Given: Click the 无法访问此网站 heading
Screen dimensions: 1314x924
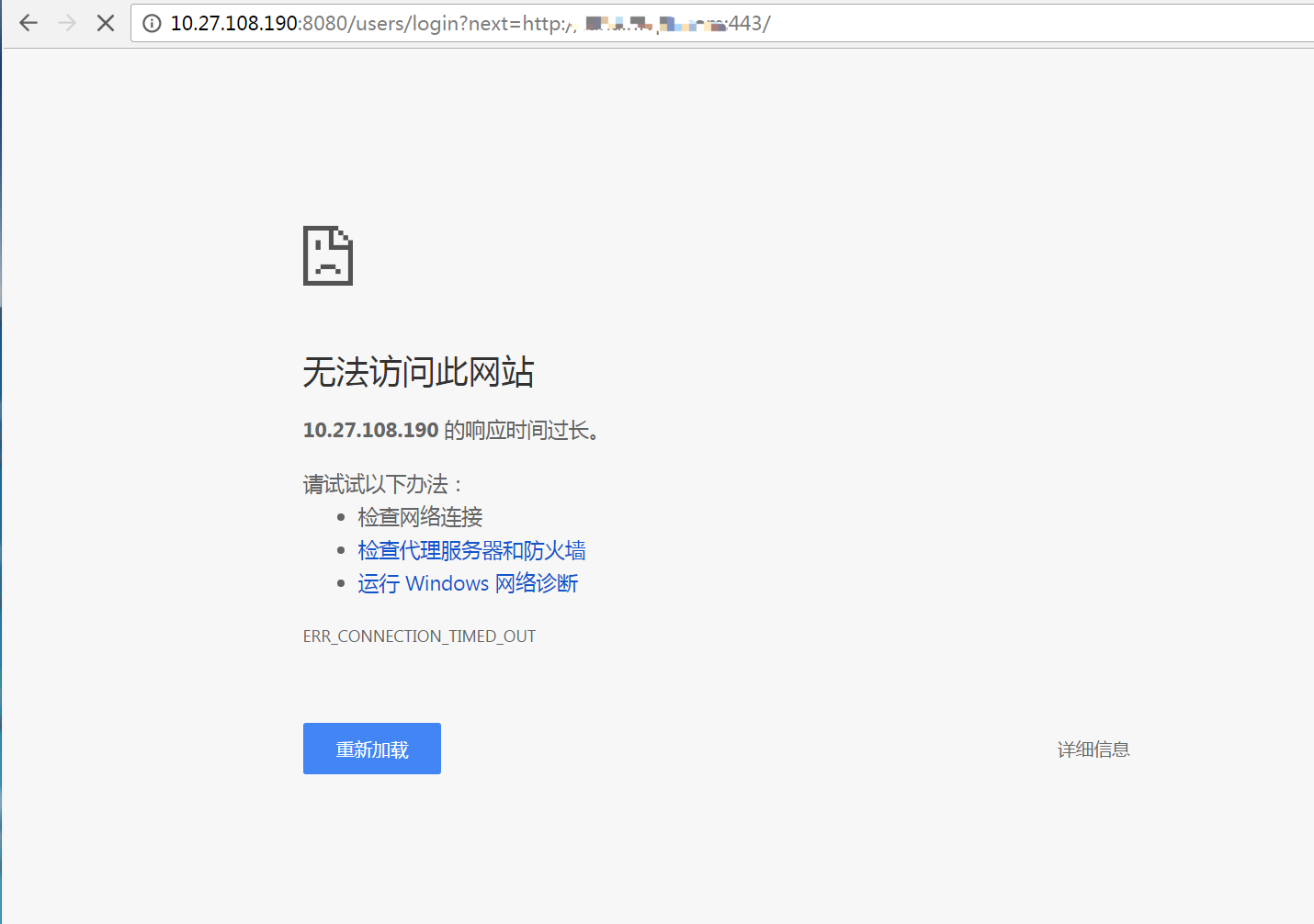Looking at the screenshot, I should pyautogui.click(x=418, y=372).
